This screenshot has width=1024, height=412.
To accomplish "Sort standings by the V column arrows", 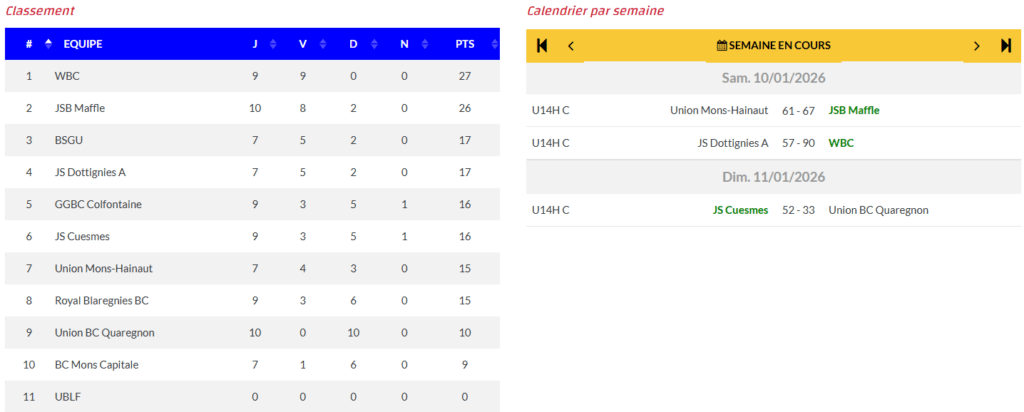I will pos(321,44).
